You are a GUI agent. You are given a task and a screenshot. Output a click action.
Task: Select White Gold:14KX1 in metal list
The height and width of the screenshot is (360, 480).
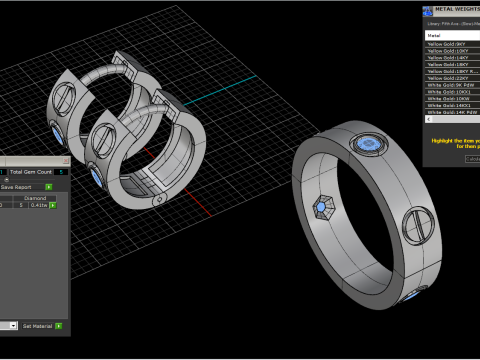pyautogui.click(x=452, y=105)
